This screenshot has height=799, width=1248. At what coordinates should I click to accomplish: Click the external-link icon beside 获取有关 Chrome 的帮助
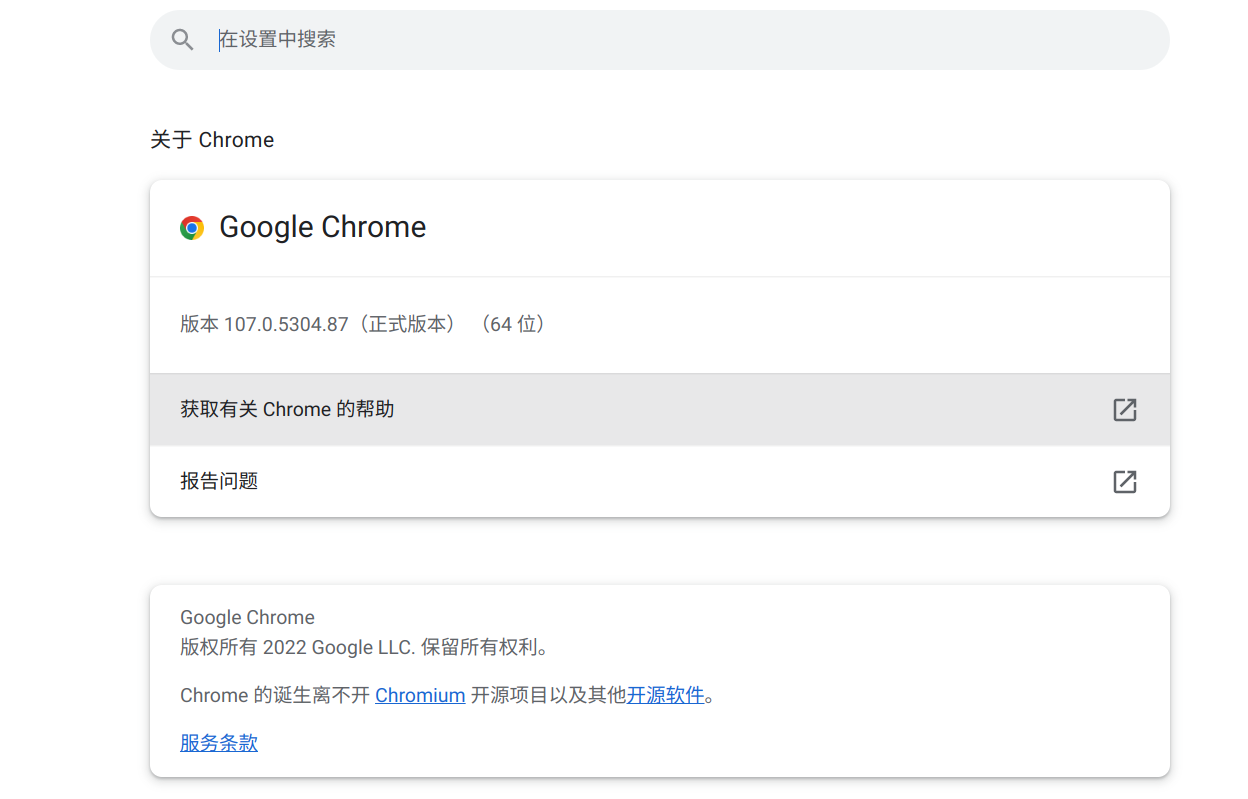1125,410
